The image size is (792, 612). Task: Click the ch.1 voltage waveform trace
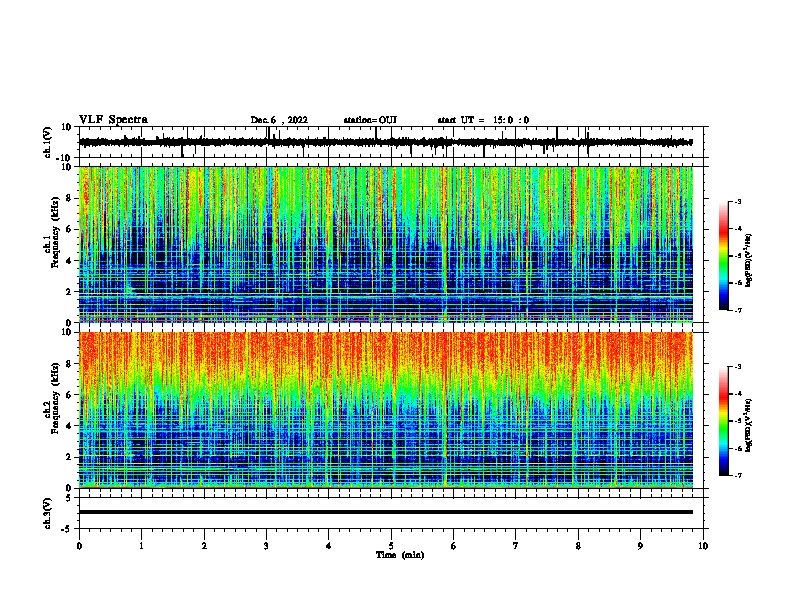(385, 142)
